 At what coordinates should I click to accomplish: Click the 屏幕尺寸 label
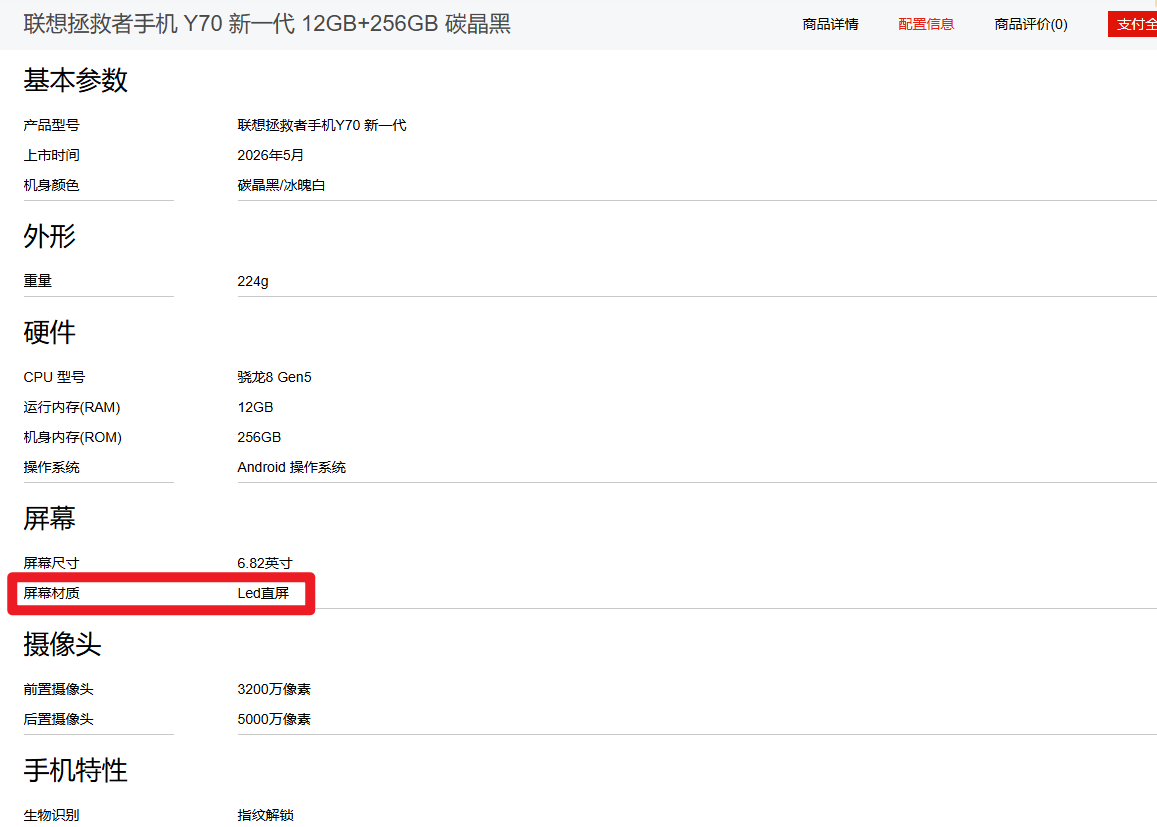tap(51, 563)
